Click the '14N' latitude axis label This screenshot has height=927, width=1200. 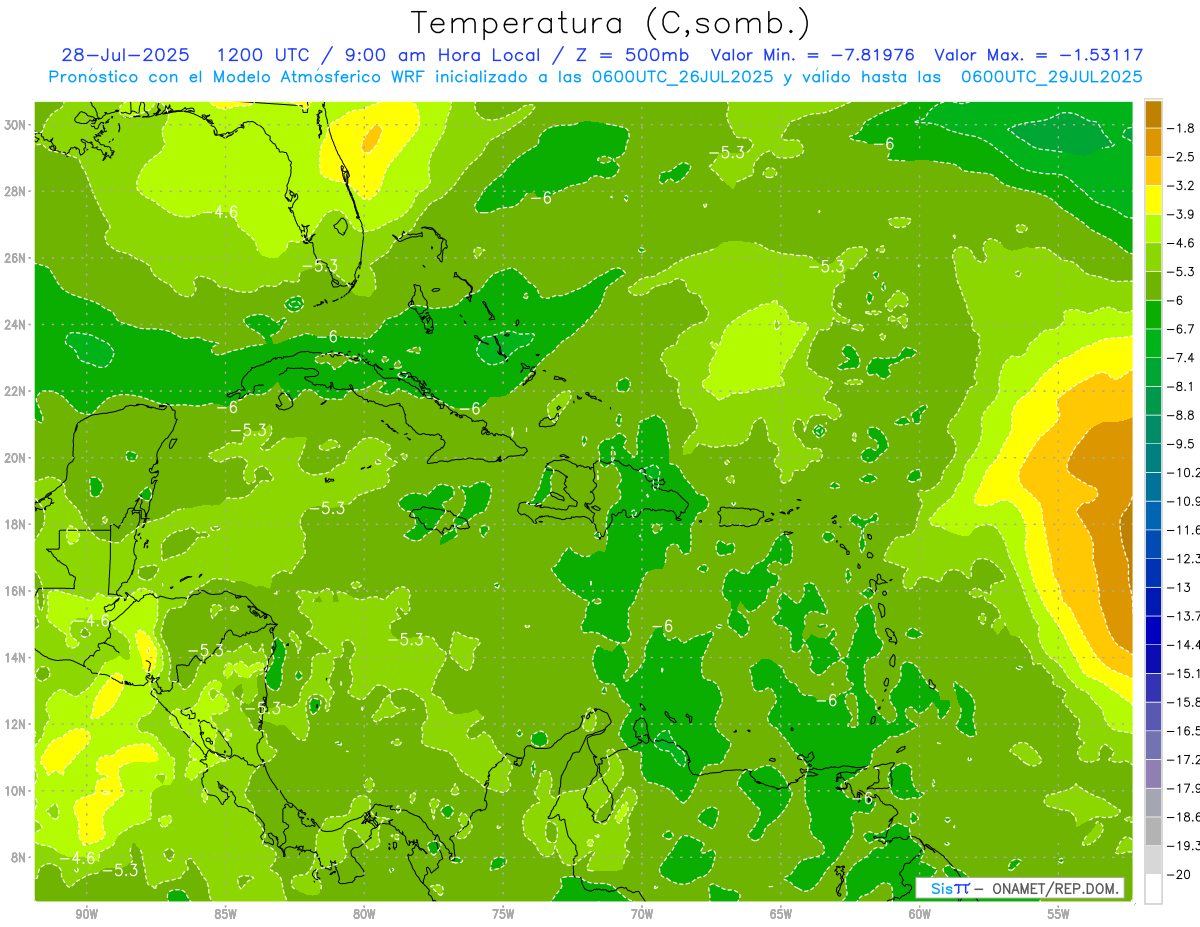coord(17,657)
